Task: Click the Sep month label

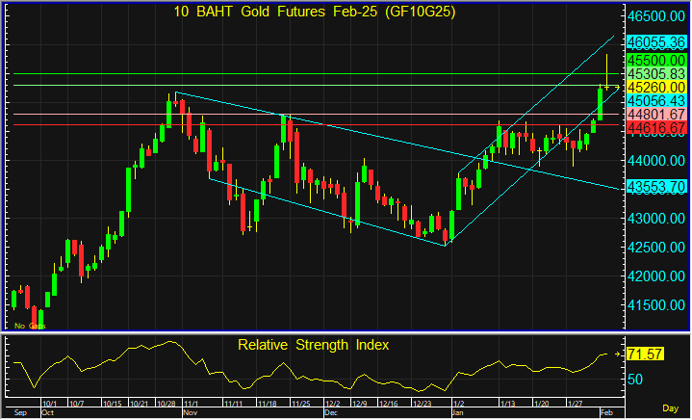Action: point(20,413)
